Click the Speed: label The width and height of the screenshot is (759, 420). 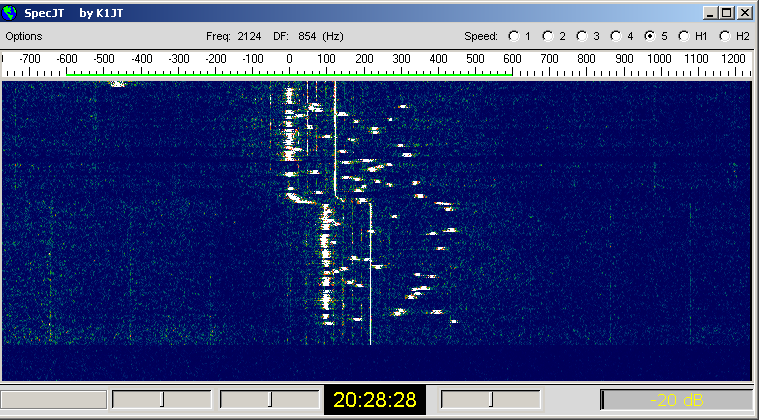tap(481, 36)
